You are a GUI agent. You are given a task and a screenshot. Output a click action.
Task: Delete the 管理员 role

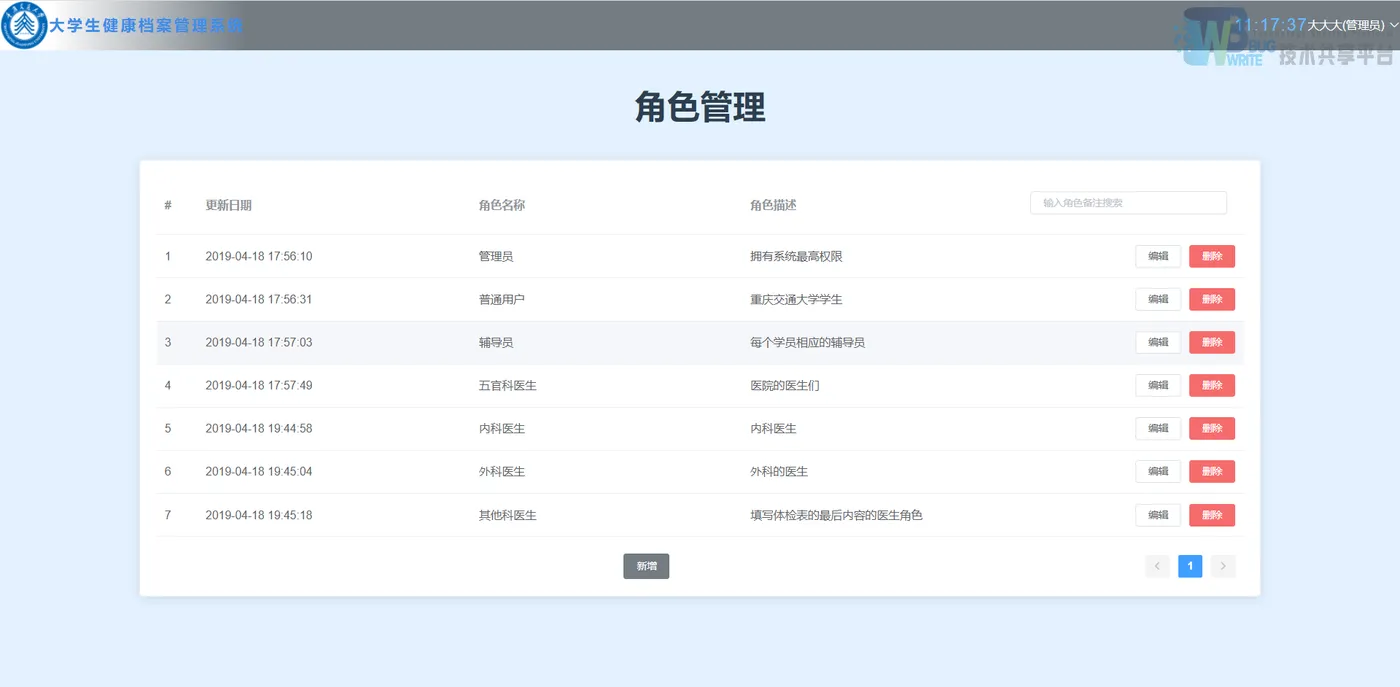(x=1212, y=256)
